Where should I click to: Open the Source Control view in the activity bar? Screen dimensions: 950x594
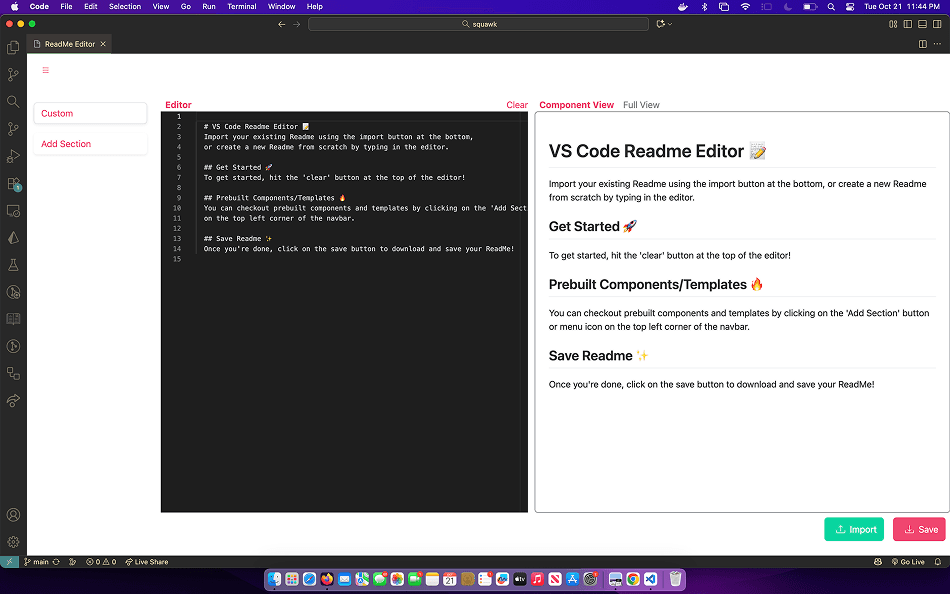[13, 74]
